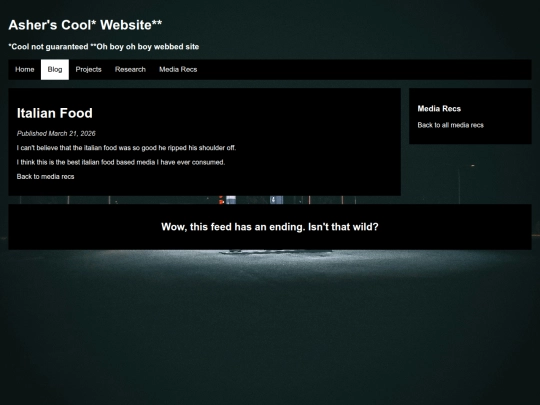Select the highlighted Blog tab
Screen dimensions: 540x405
point(55,70)
